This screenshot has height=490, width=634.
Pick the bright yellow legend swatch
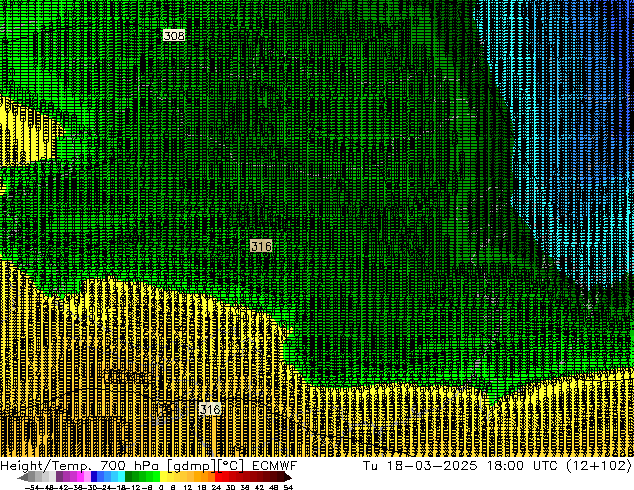click(x=163, y=477)
